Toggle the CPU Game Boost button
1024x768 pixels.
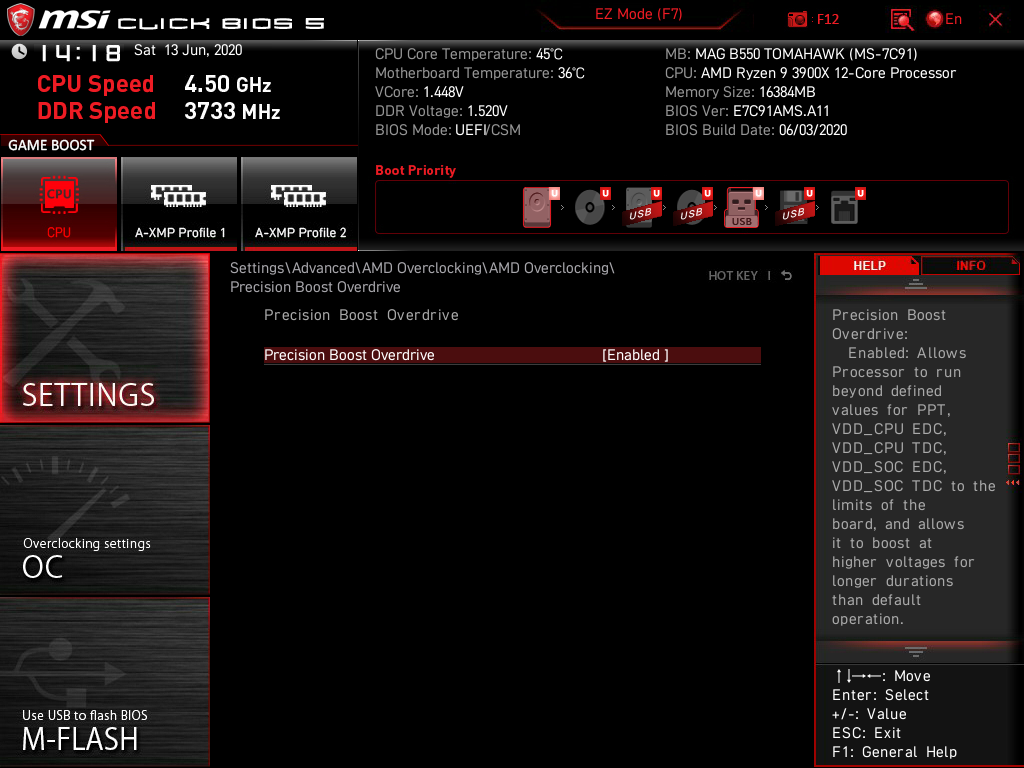(x=59, y=204)
